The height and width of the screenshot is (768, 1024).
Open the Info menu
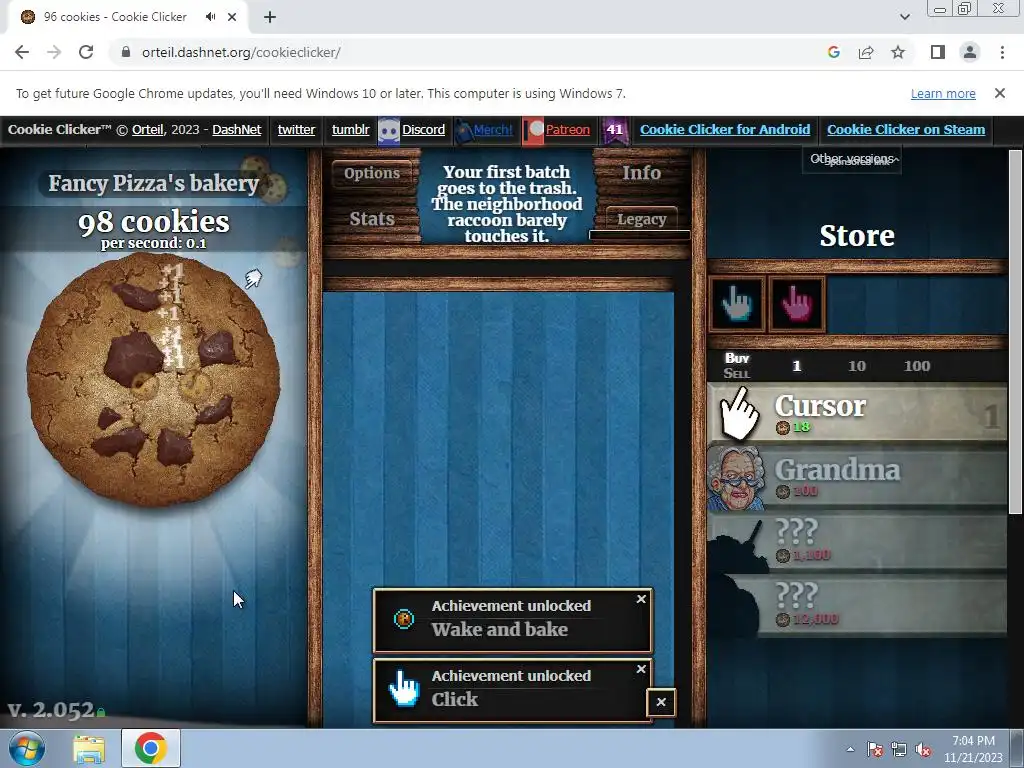641,173
